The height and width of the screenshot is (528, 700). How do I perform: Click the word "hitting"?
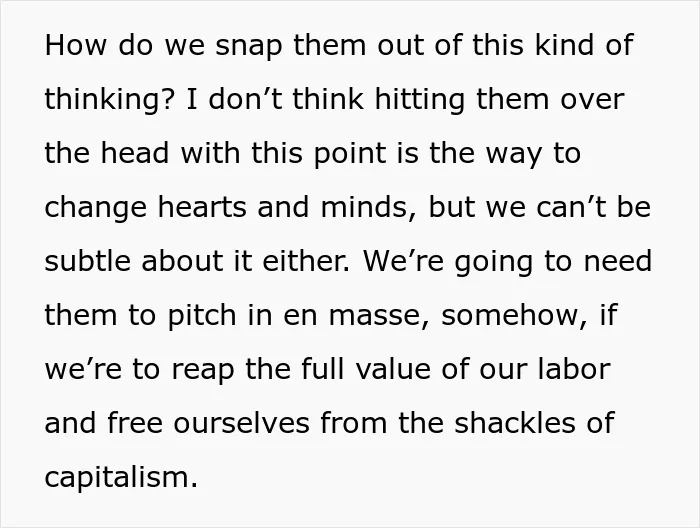(x=420, y=100)
